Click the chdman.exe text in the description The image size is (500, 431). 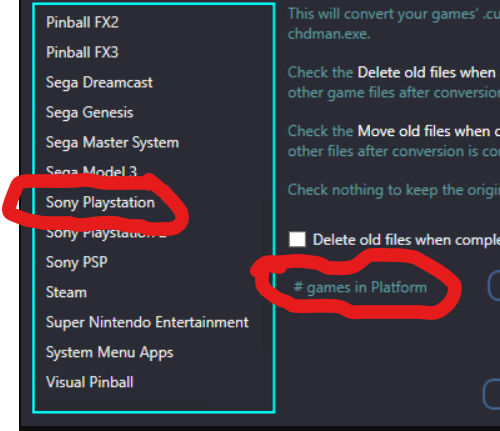pyautogui.click(x=329, y=34)
